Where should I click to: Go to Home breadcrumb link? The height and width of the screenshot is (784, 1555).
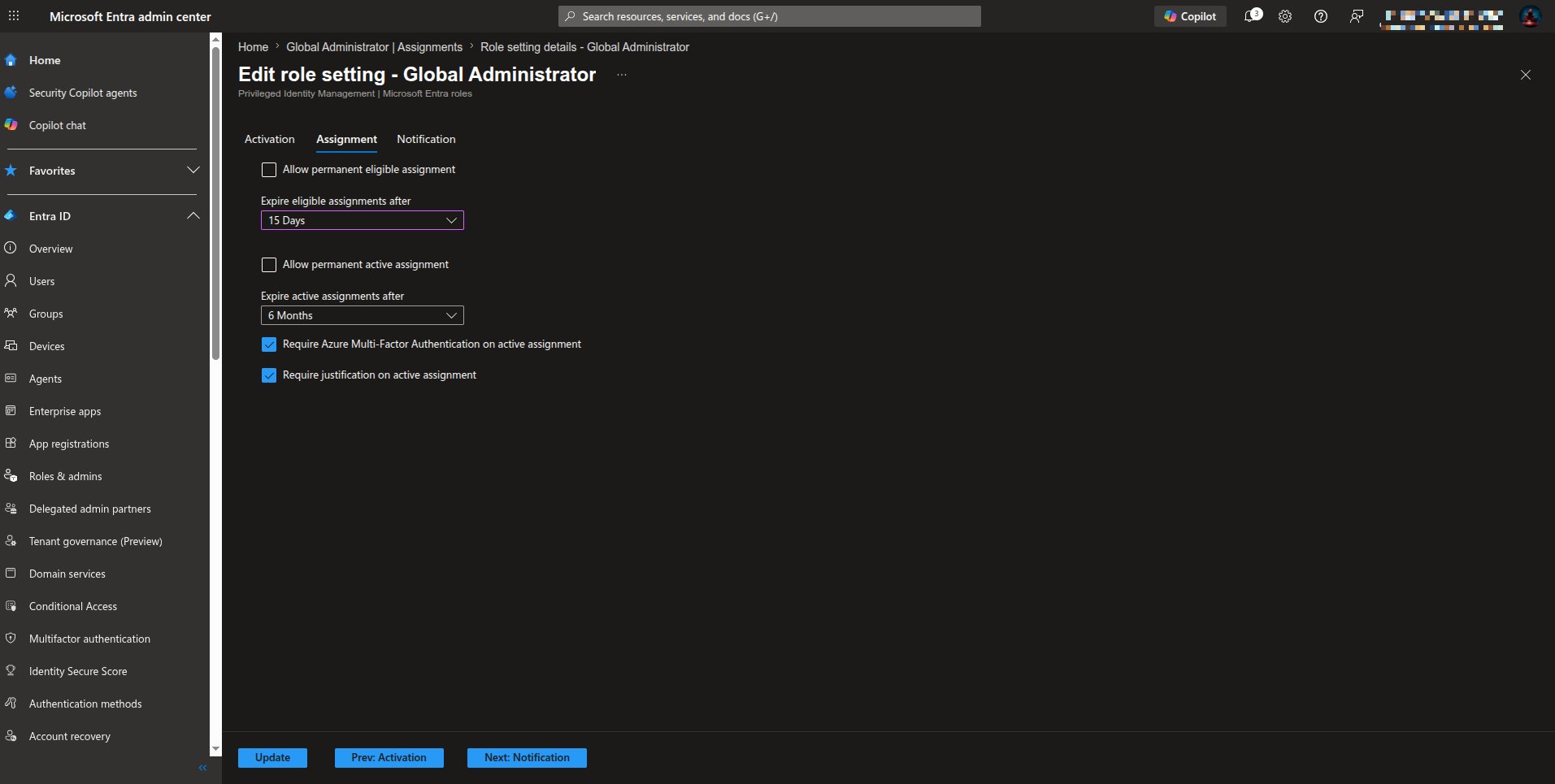click(x=253, y=47)
